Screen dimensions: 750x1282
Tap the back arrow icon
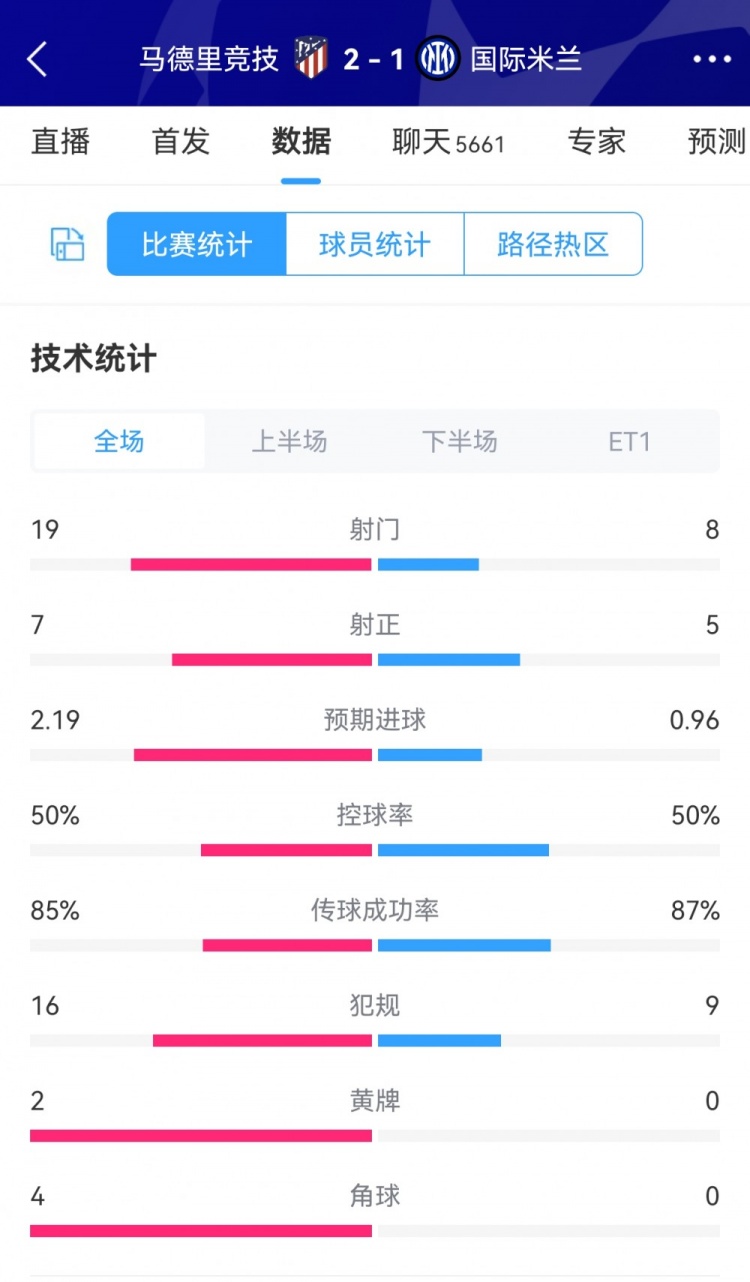37,60
